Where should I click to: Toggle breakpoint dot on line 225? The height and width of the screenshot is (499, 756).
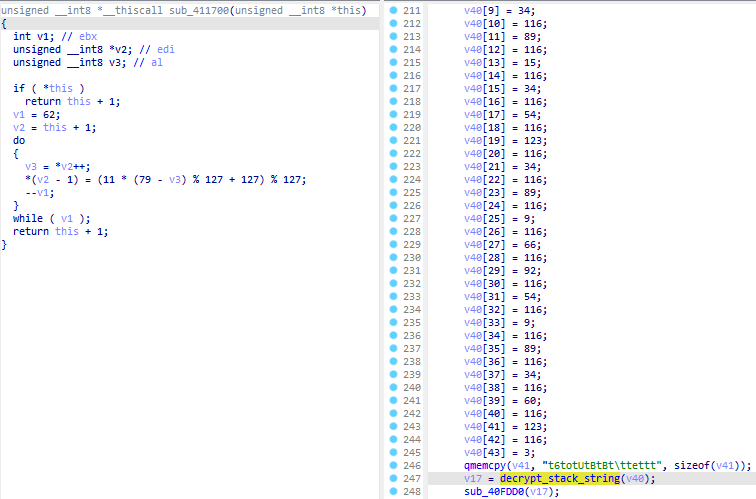click(393, 192)
